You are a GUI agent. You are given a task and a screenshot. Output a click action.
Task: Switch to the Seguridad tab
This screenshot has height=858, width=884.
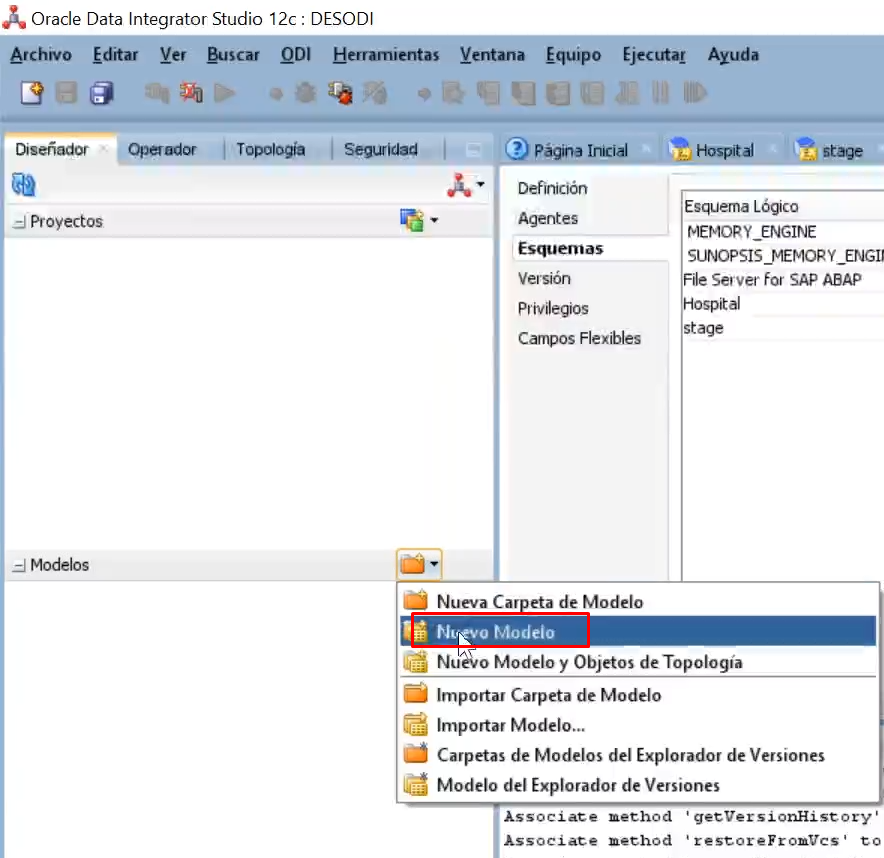[381, 149]
